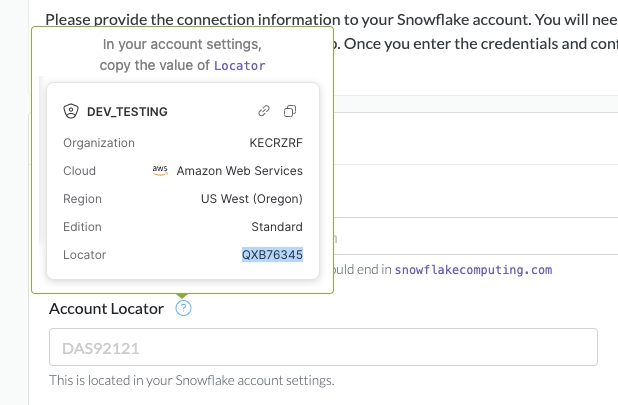Click the Locator row label in card

coord(84,255)
